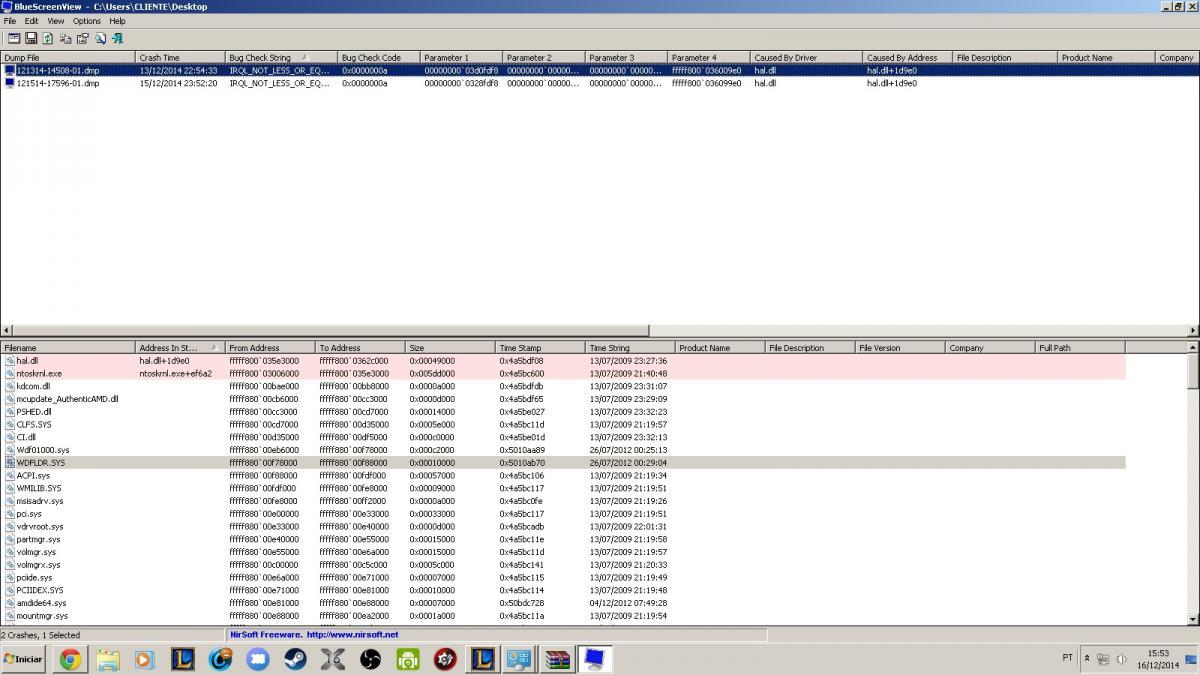Sort lower pane by Time Stamp column

point(541,348)
